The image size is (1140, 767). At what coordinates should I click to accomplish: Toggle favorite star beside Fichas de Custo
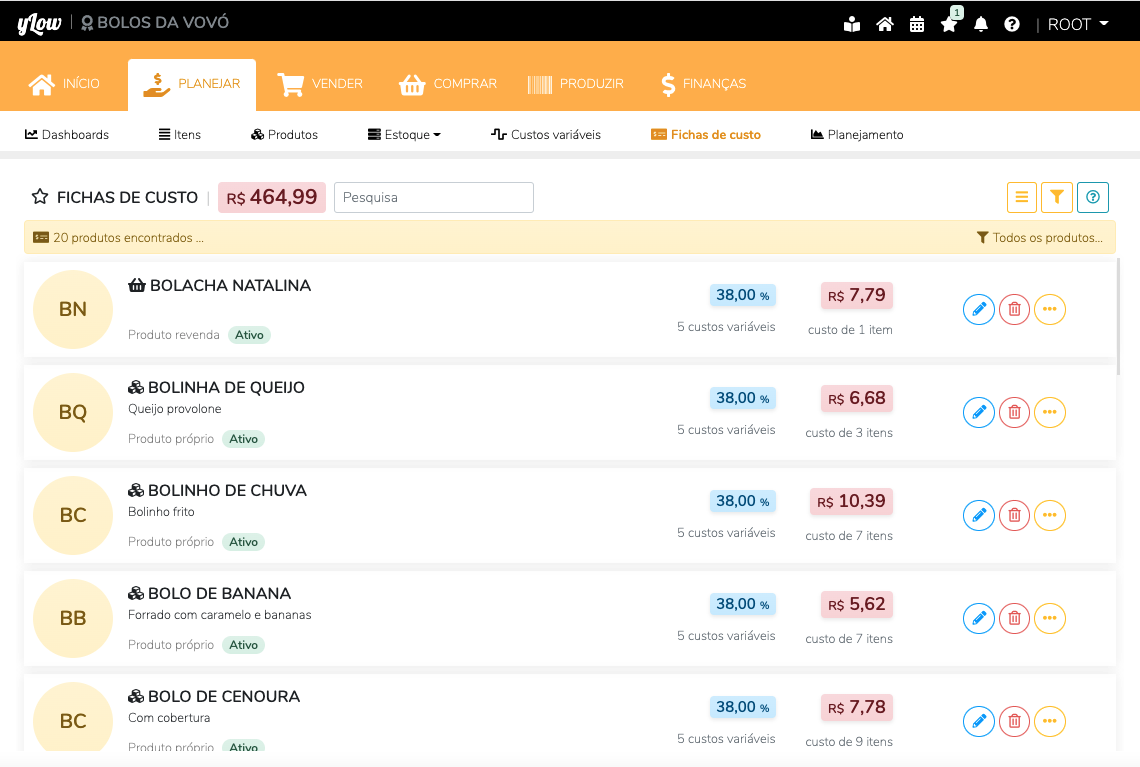40,198
